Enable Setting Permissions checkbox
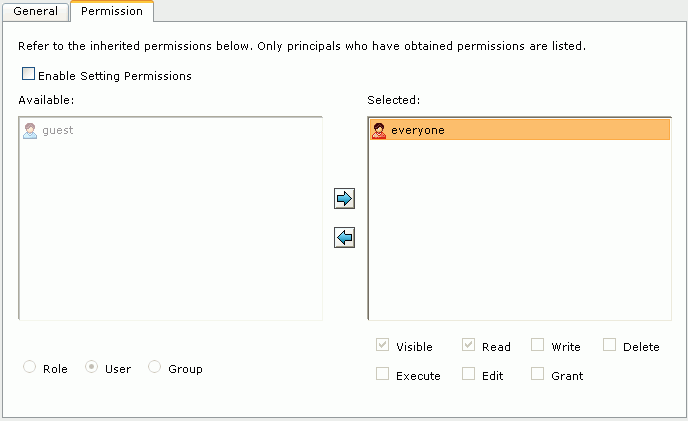The height and width of the screenshot is (421, 688). [29, 74]
